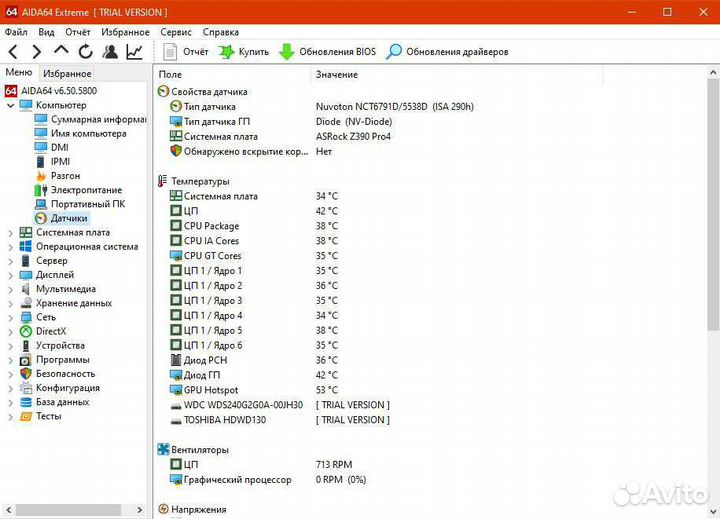Expand the Системная плата tree node
The height and width of the screenshot is (519, 720).
coord(11,233)
